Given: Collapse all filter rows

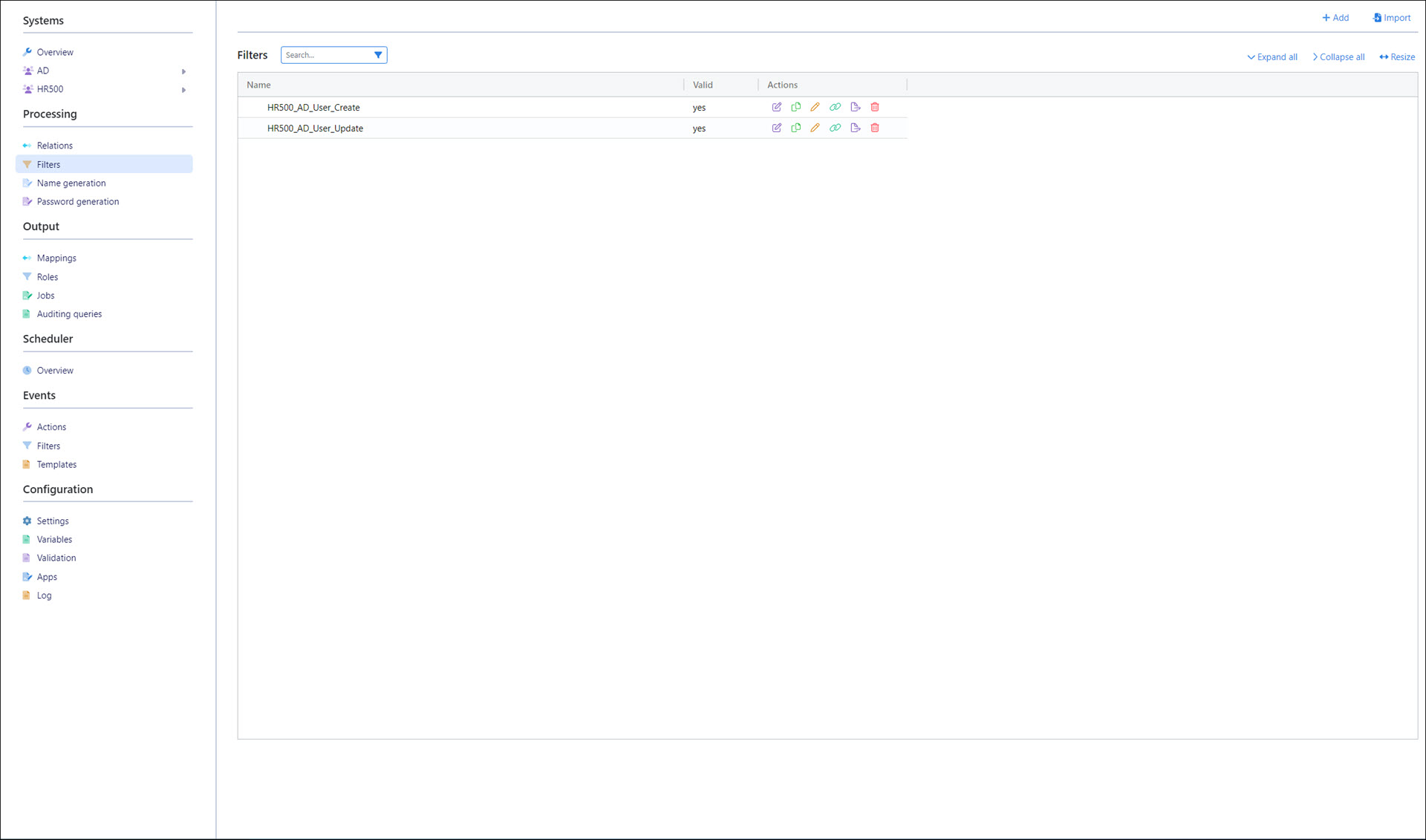Looking at the screenshot, I should [x=1338, y=57].
